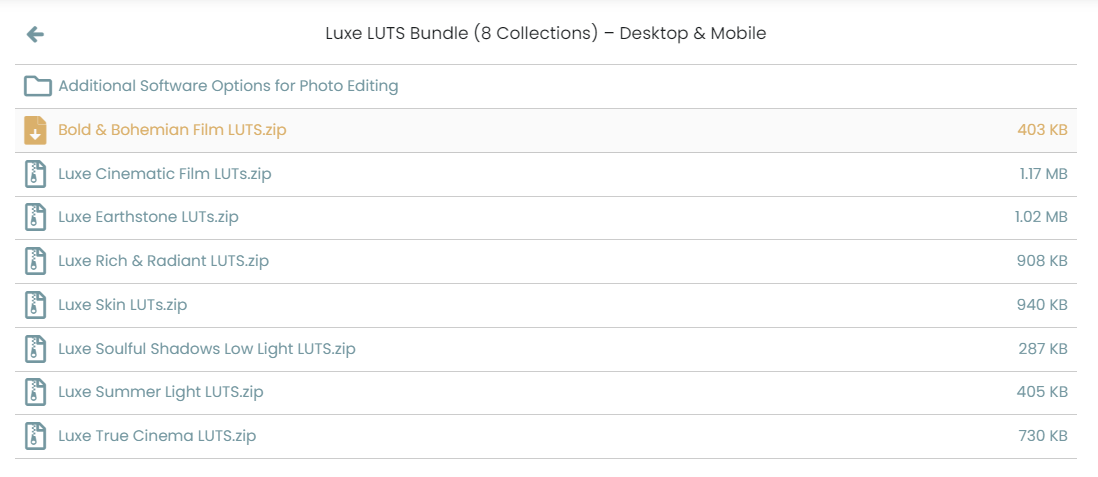Click the back arrow icon
The image size is (1098, 477).
35,34
